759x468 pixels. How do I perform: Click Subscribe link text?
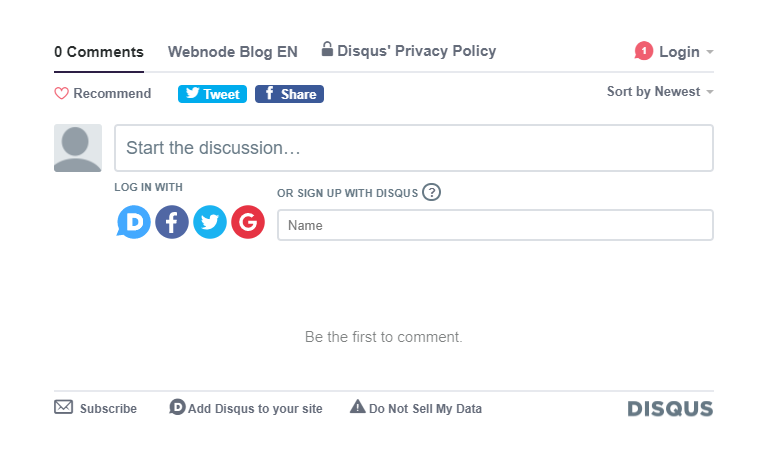click(x=108, y=408)
